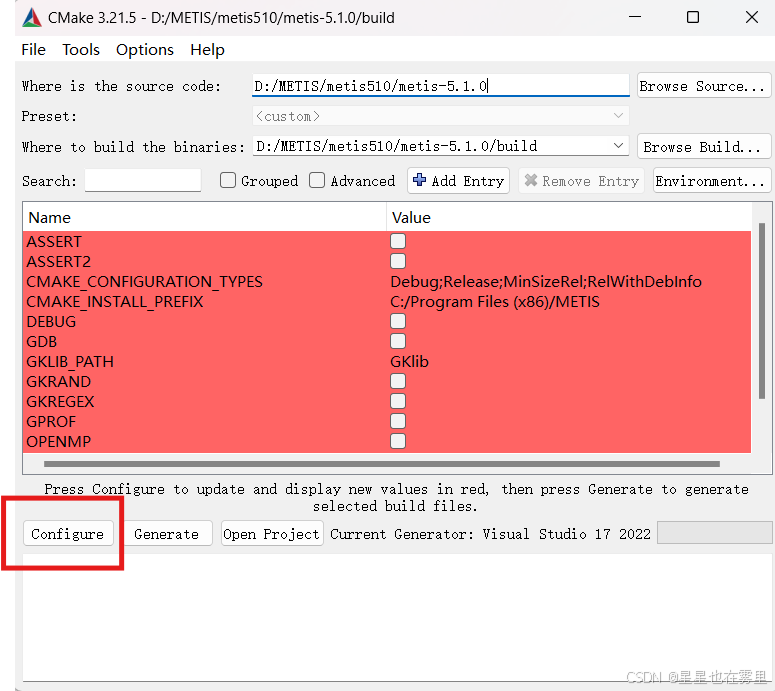Select the CMAKE_CONFIGURATION_TYPES entry name
This screenshot has height=691, width=775.
pyautogui.click(x=144, y=282)
